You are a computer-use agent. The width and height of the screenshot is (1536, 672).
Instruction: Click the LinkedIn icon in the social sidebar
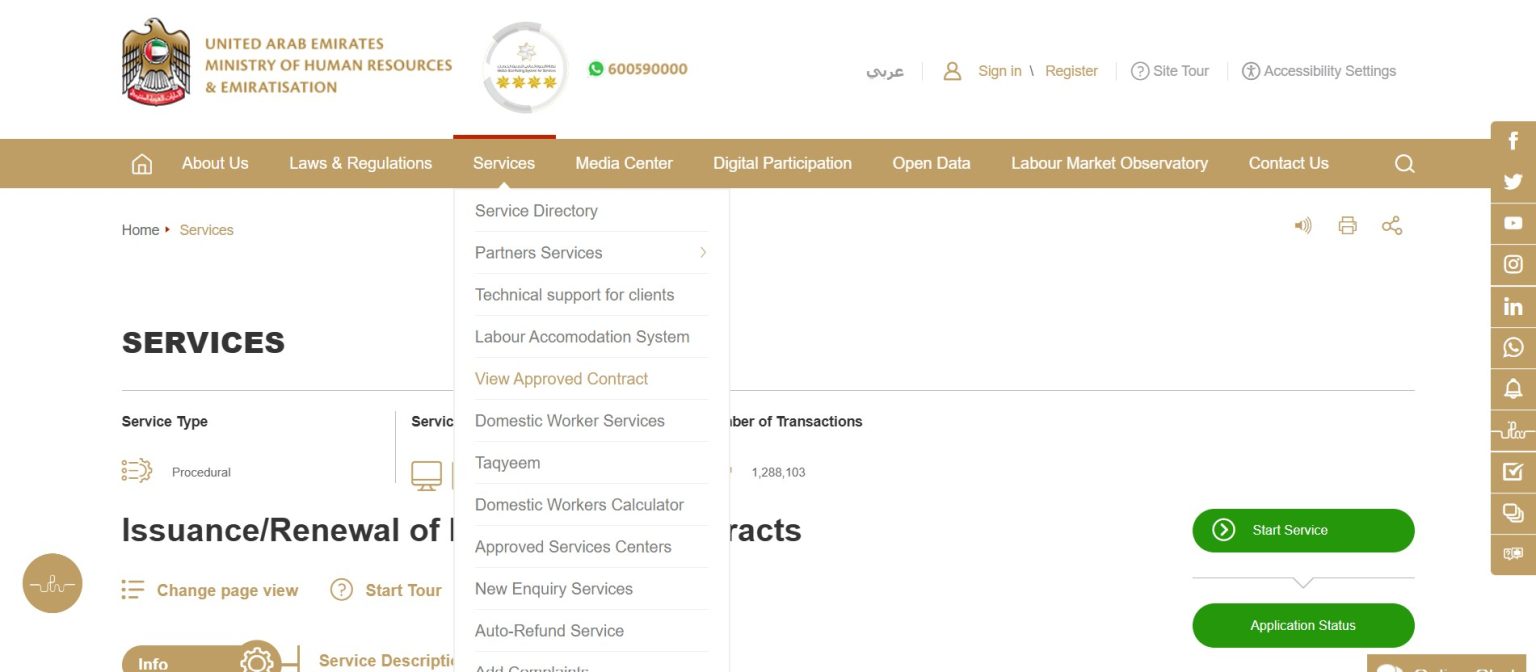[x=1513, y=306]
